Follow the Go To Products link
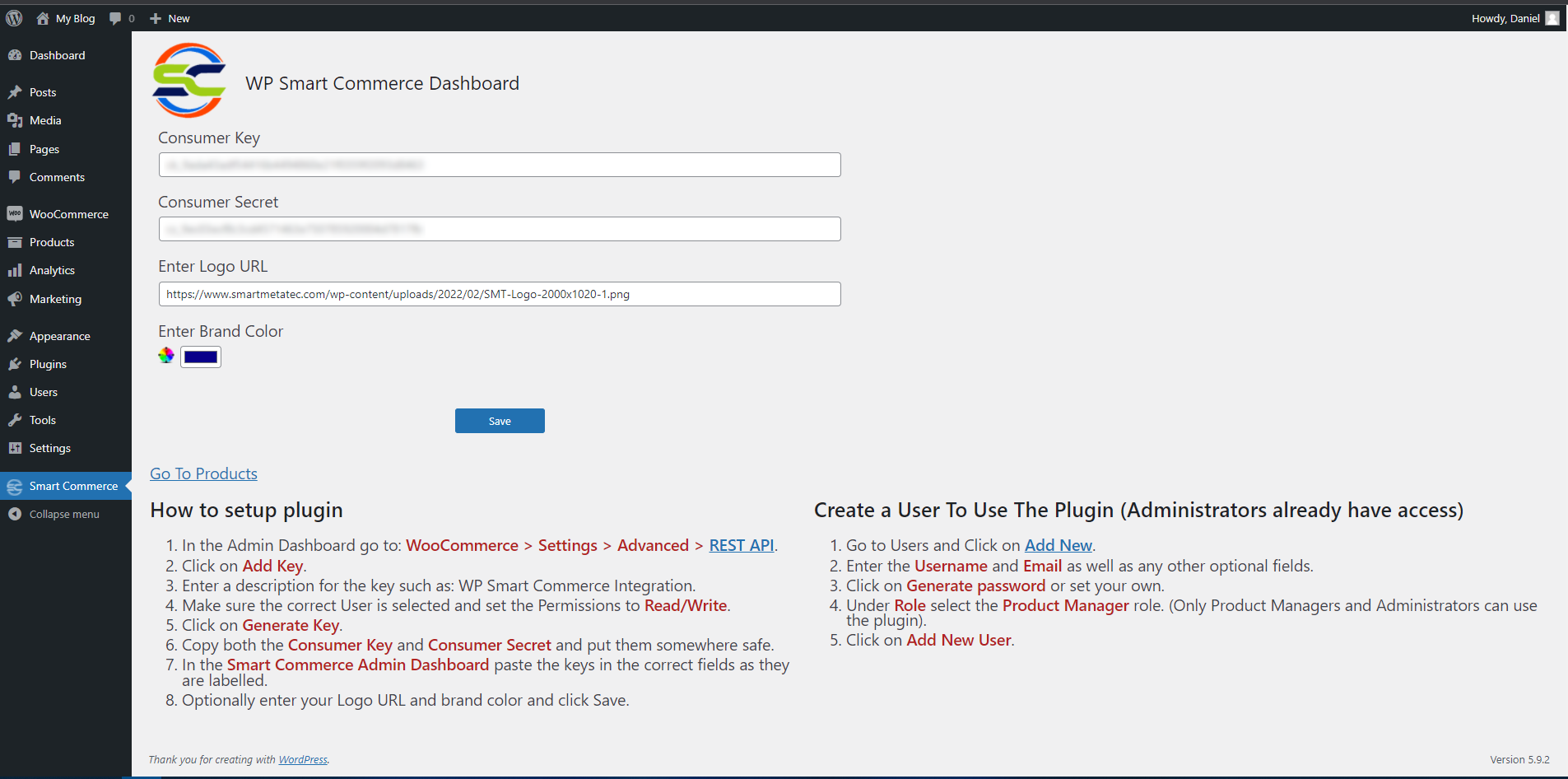The width and height of the screenshot is (1568, 779). coord(203,473)
